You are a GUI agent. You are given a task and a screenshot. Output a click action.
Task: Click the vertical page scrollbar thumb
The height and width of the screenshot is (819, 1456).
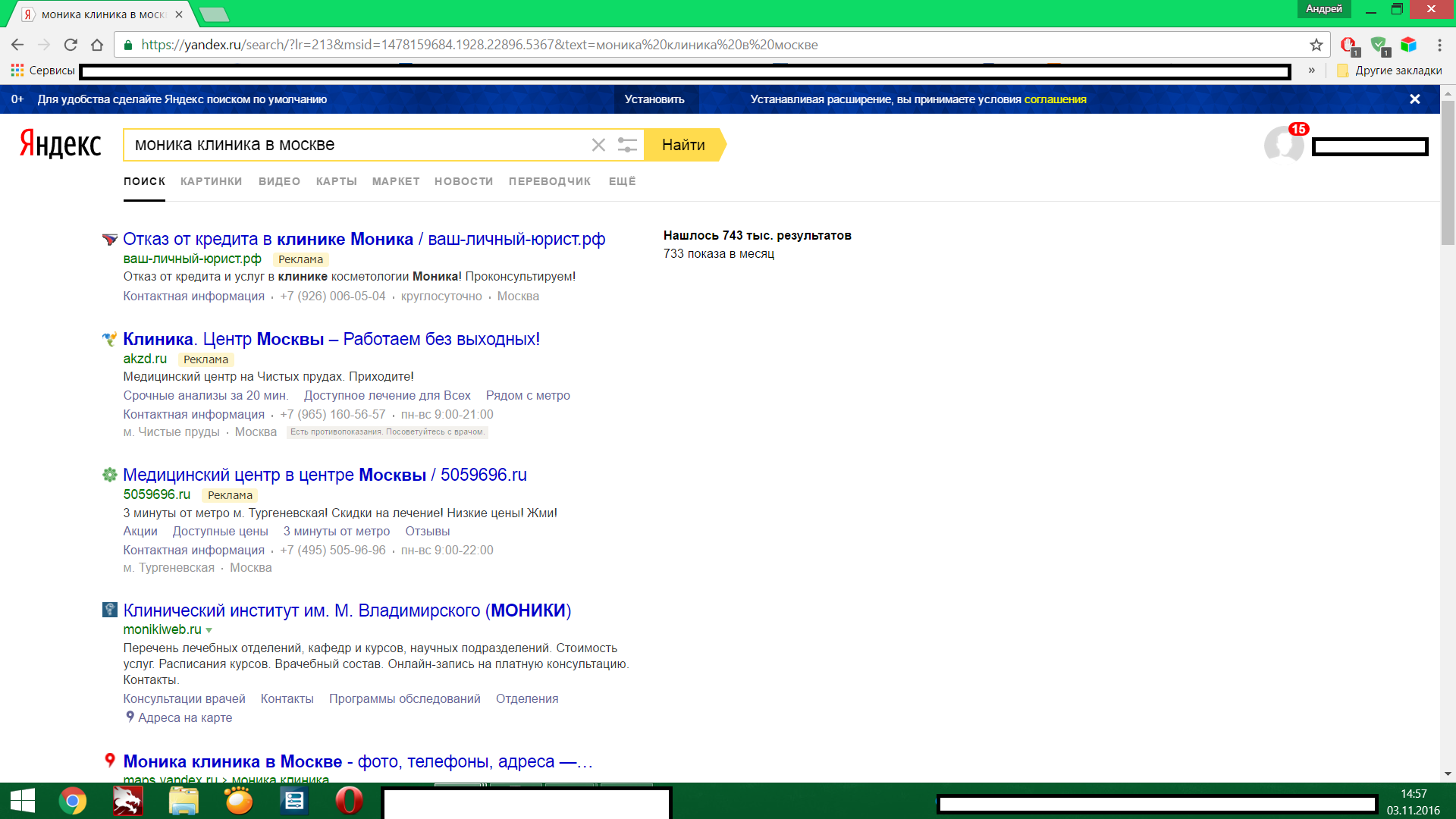(1448, 174)
